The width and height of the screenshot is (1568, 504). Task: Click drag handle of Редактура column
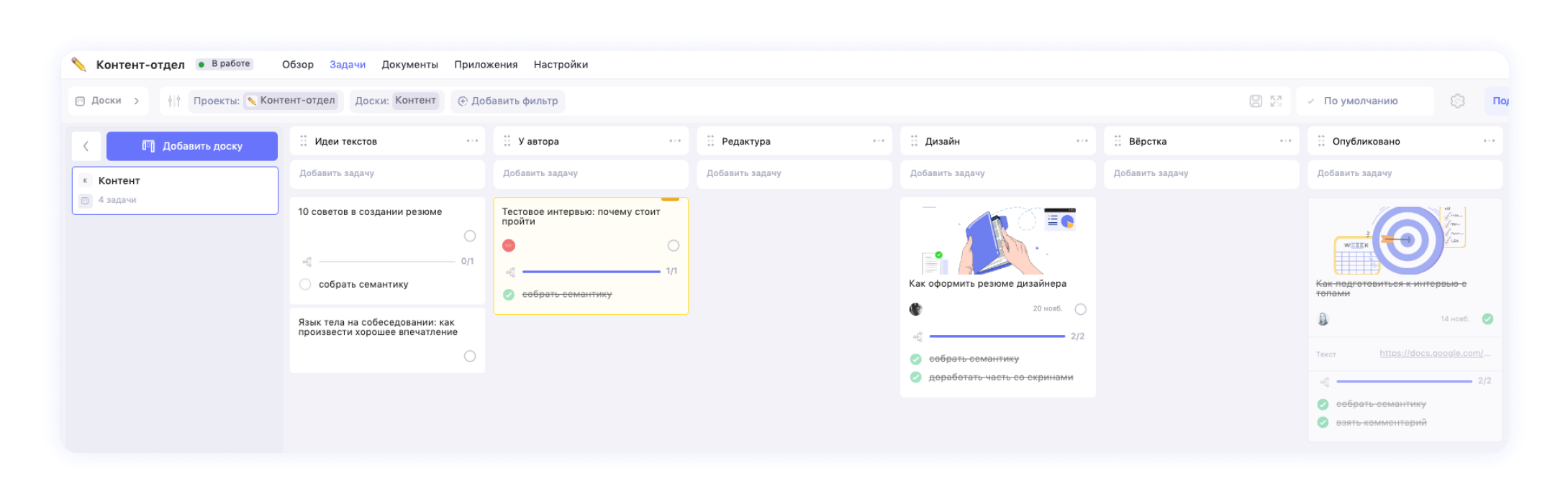(711, 141)
